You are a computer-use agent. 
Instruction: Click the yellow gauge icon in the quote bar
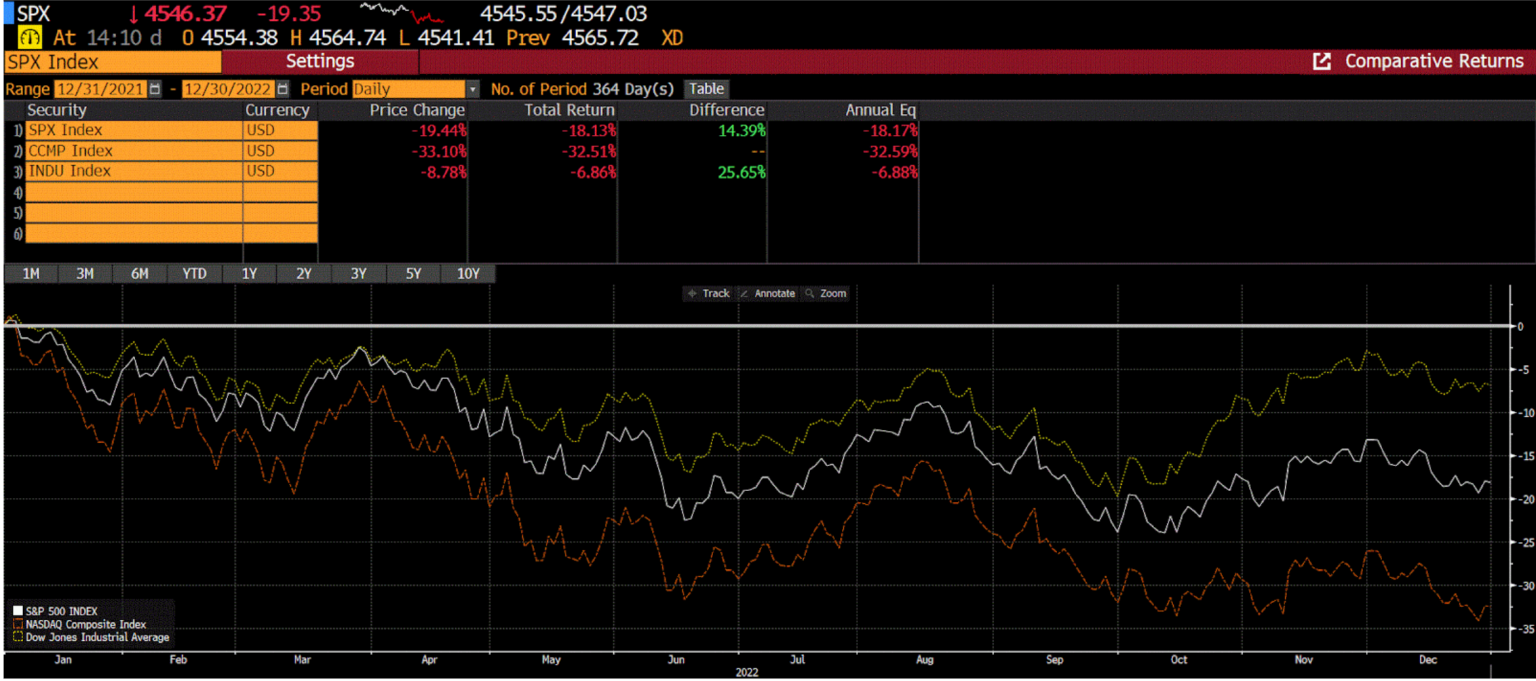pyautogui.click(x=29, y=38)
